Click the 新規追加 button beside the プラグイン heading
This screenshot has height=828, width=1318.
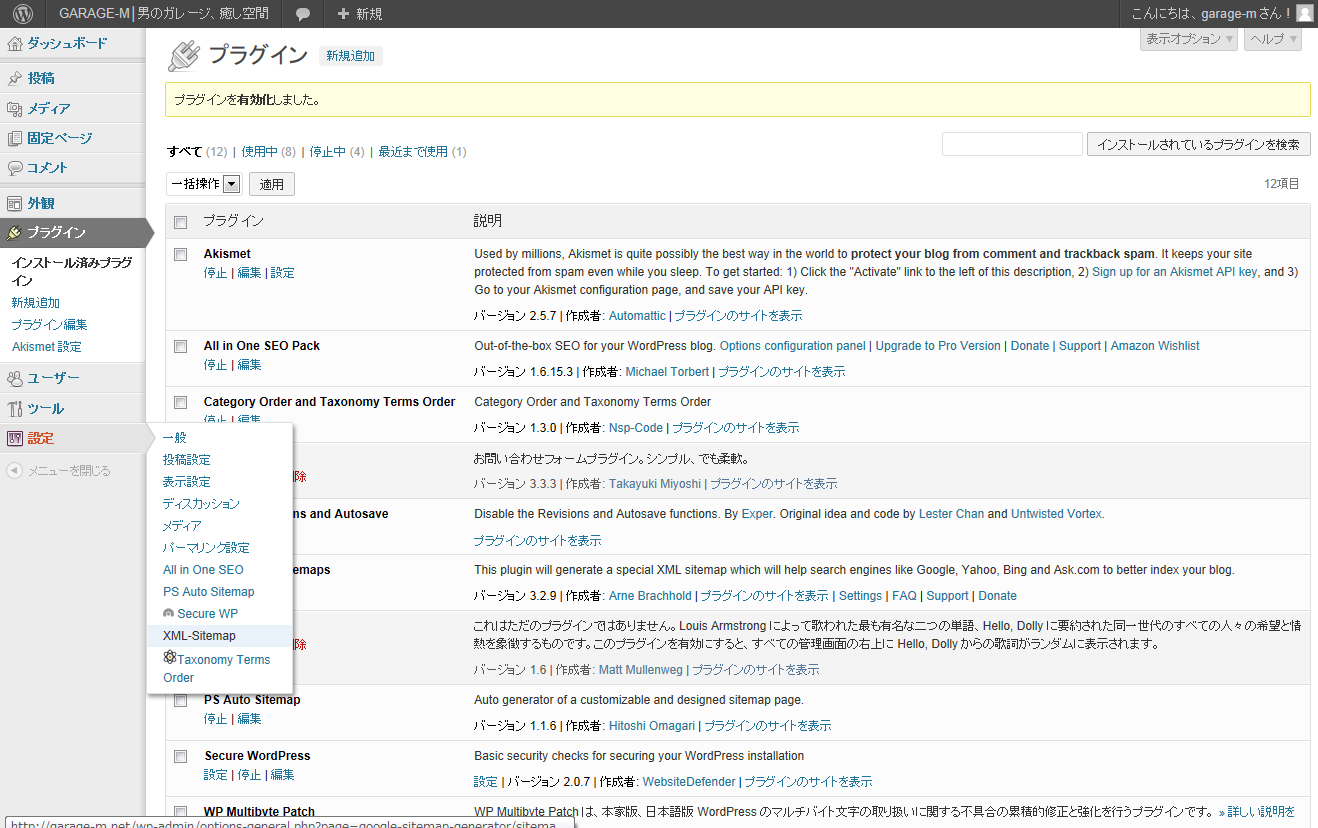click(x=351, y=56)
